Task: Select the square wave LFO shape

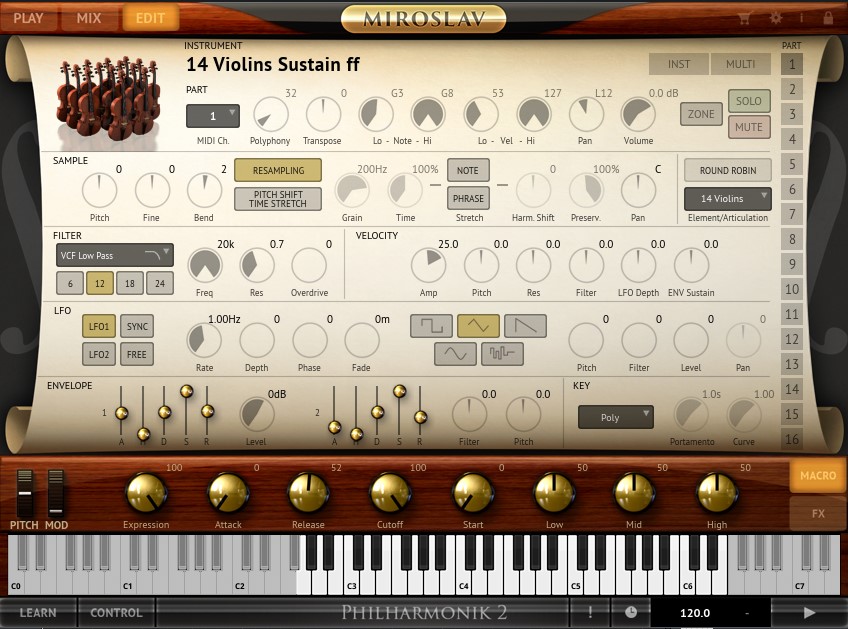Action: coord(431,326)
